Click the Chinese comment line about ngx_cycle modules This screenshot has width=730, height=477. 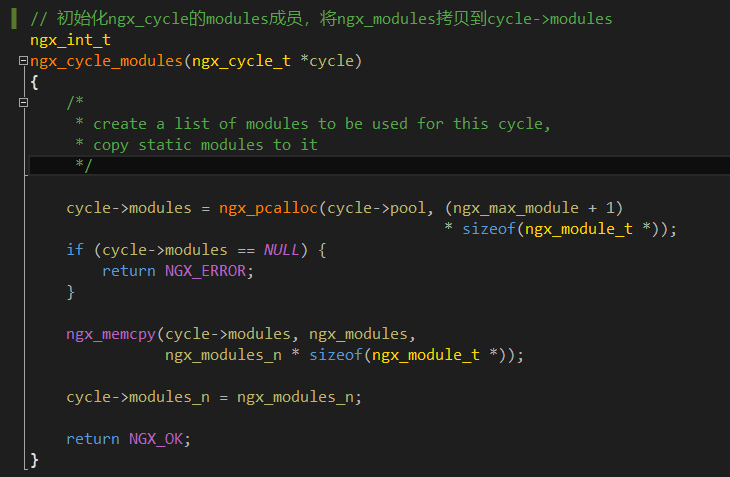(321, 19)
